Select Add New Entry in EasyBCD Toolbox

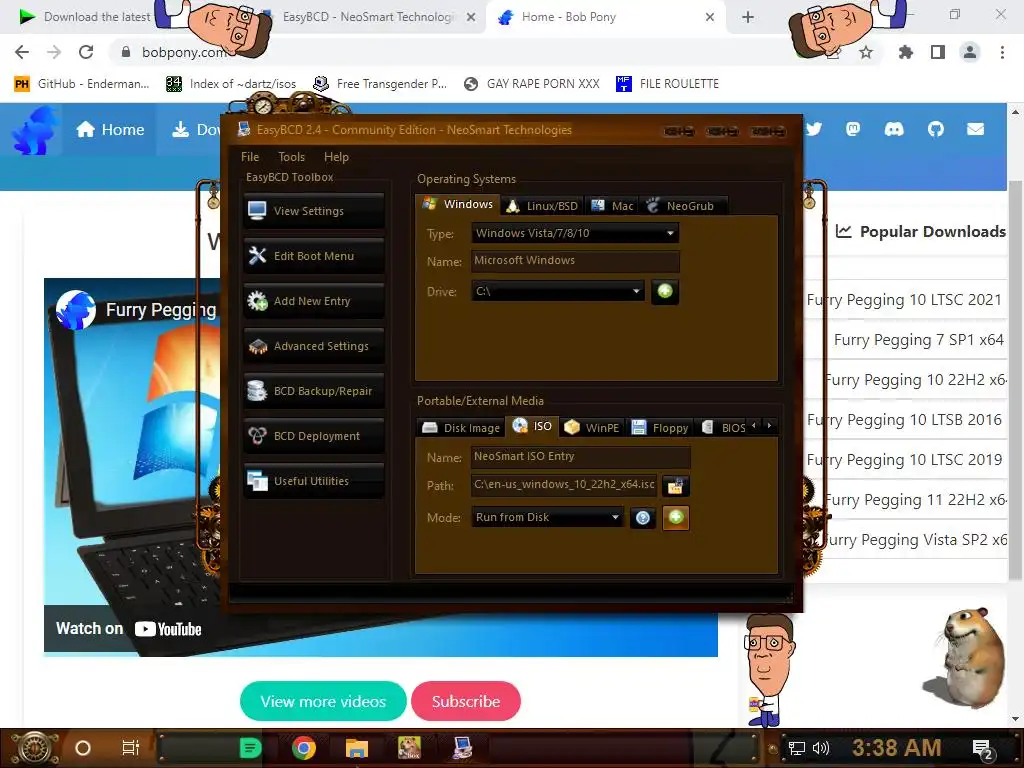(313, 300)
